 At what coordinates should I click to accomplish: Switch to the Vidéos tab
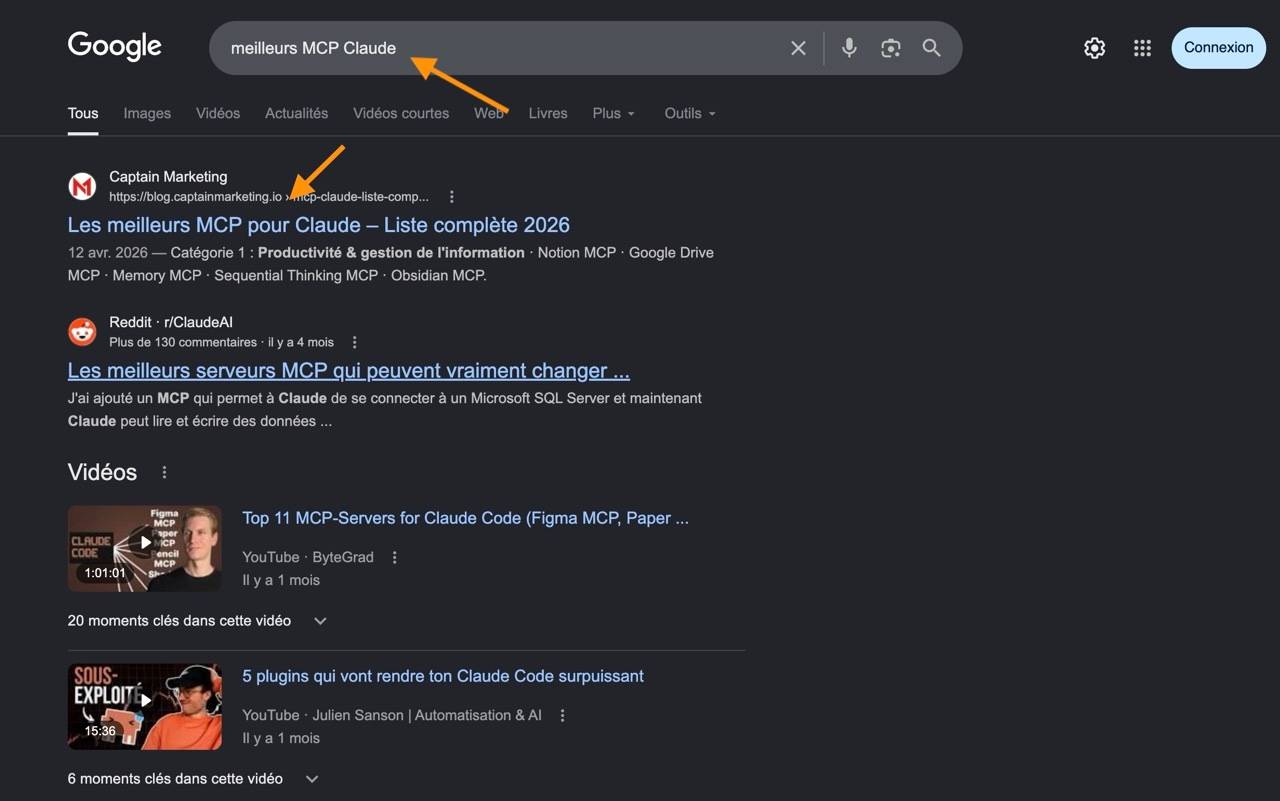point(218,113)
